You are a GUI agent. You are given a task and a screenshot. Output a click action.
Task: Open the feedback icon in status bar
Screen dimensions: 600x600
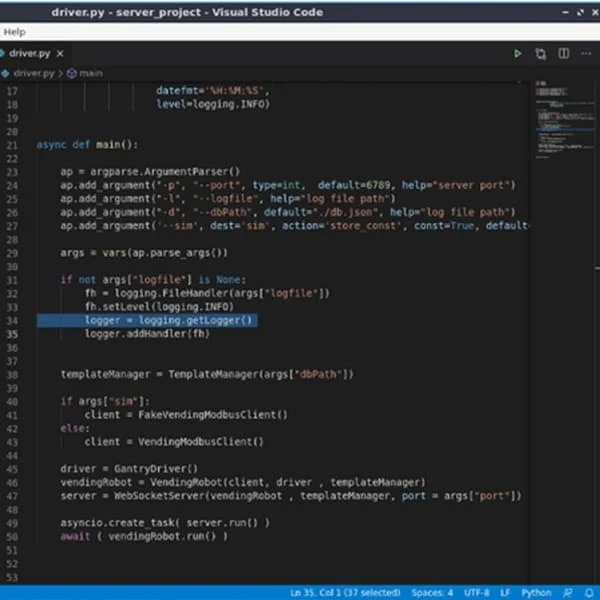[569, 592]
